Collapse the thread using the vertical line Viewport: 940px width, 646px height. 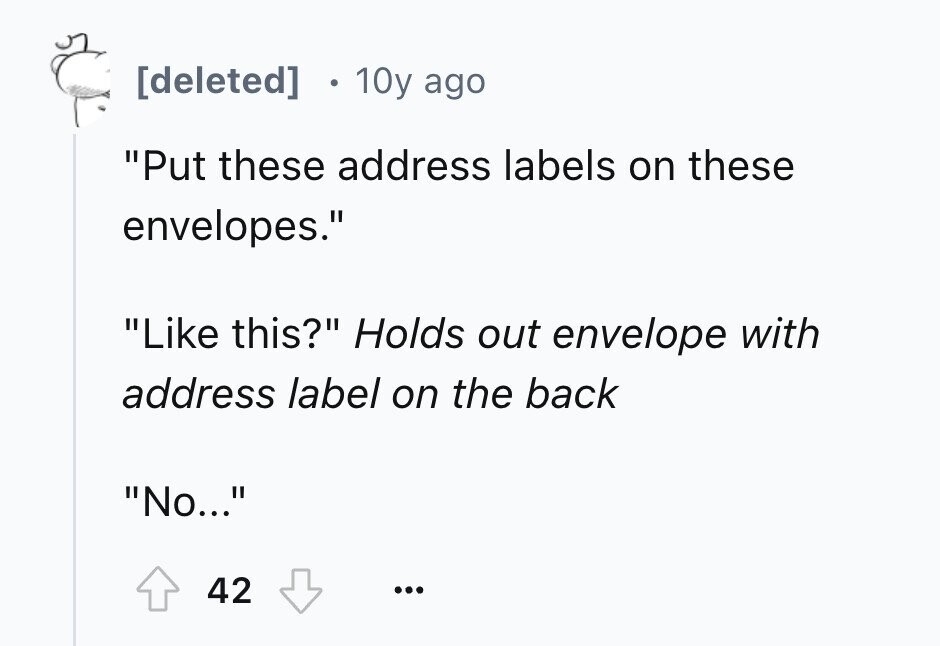click(x=74, y=390)
